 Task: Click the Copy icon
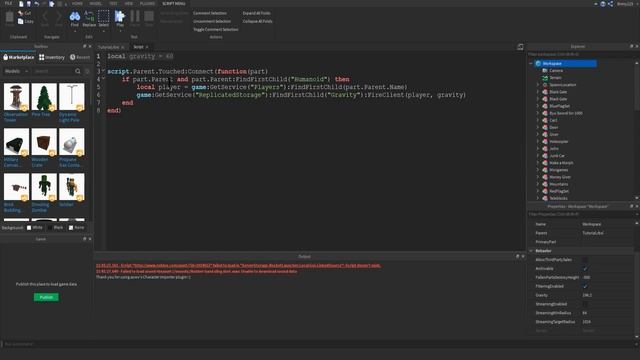[x=20, y=21]
